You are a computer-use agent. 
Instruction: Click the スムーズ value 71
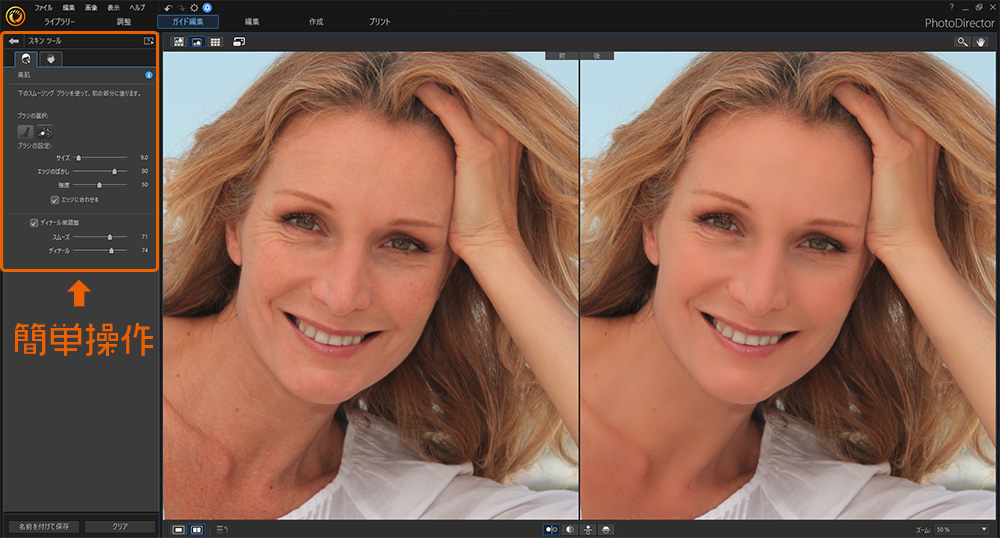145,237
